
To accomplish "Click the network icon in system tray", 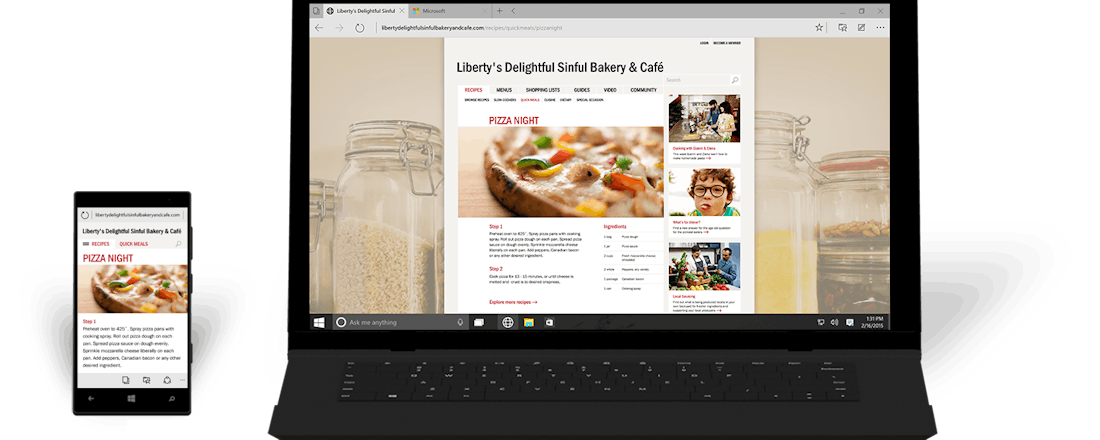I will click(821, 322).
